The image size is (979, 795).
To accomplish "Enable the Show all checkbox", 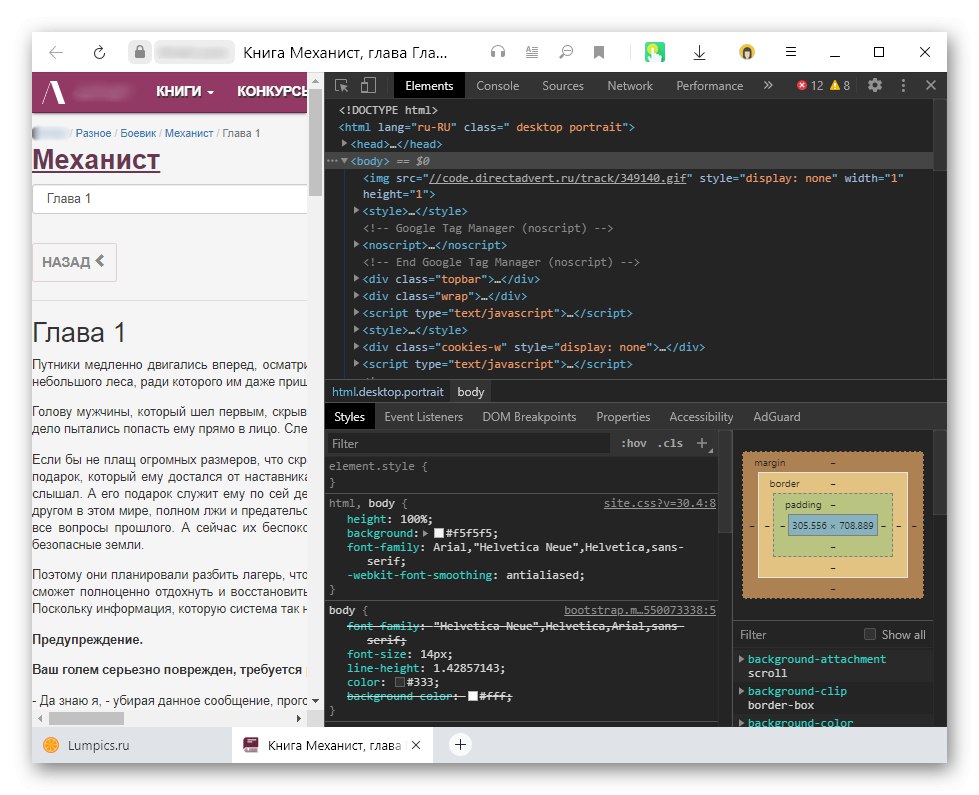I will click(870, 634).
